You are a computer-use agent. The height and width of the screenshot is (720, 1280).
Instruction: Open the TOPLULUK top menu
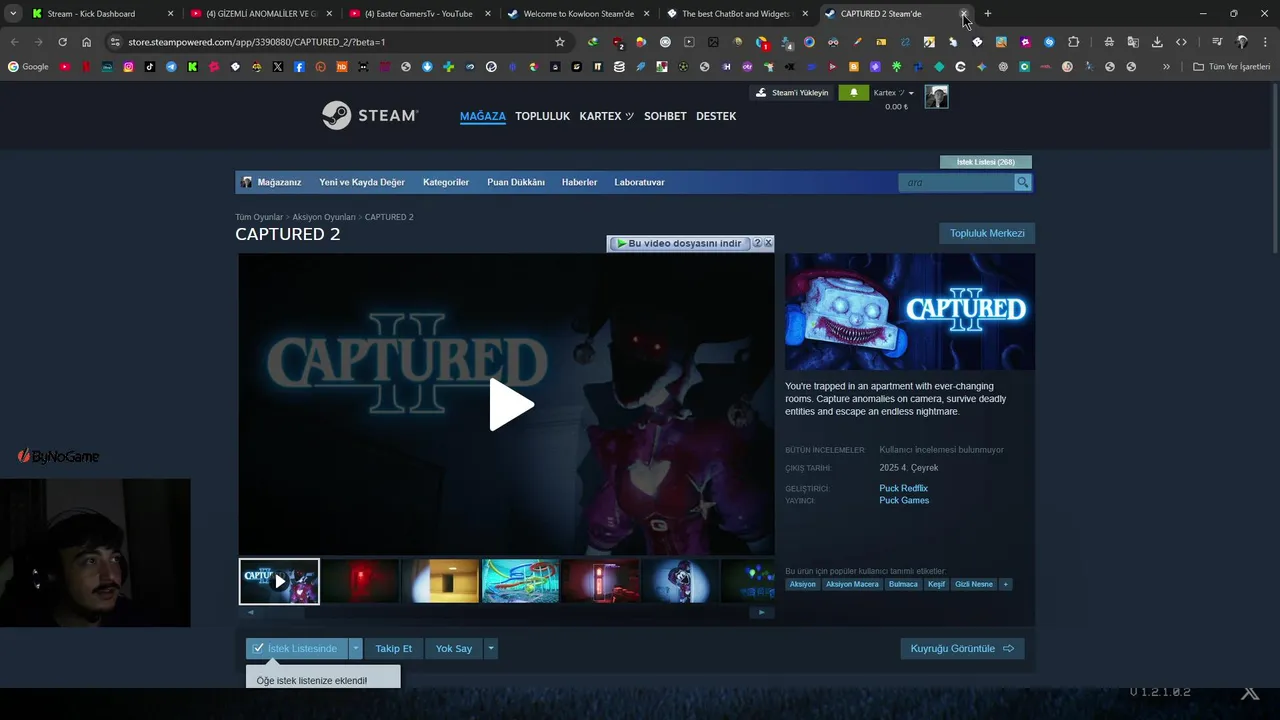click(x=542, y=116)
